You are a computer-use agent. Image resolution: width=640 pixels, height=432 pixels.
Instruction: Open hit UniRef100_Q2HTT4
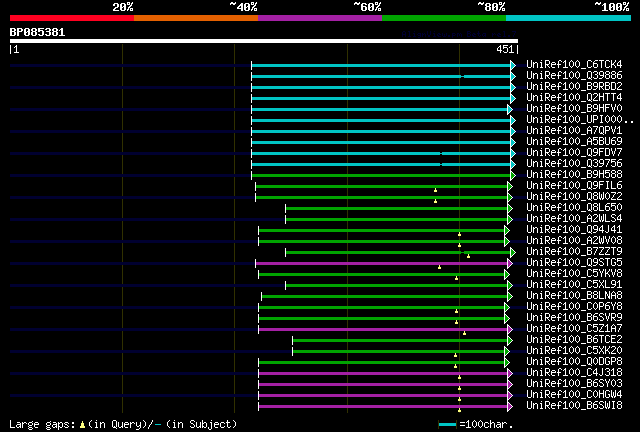click(x=574, y=98)
